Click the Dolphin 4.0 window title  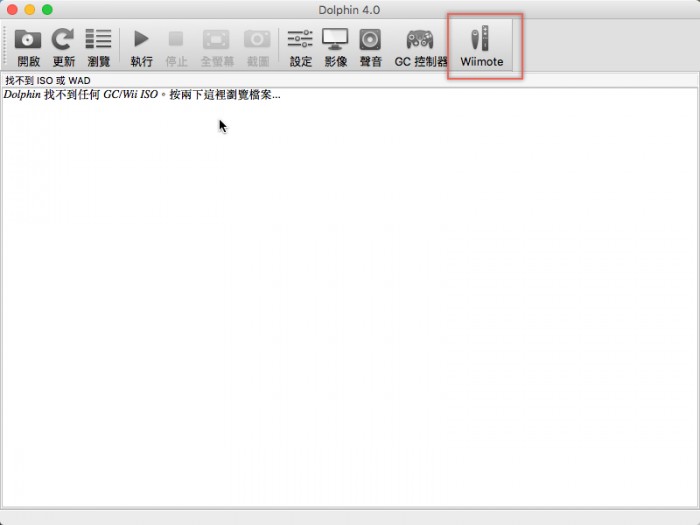coord(349,10)
